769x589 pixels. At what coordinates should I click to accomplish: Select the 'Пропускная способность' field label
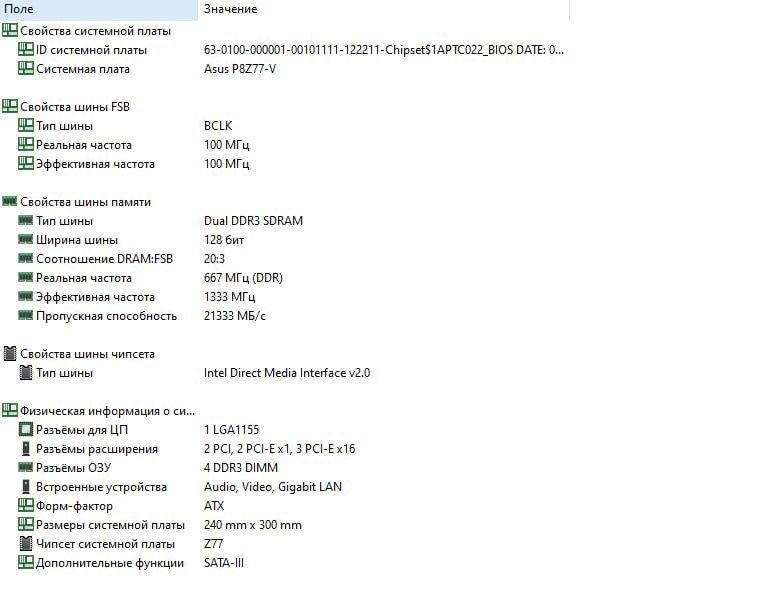(x=106, y=316)
